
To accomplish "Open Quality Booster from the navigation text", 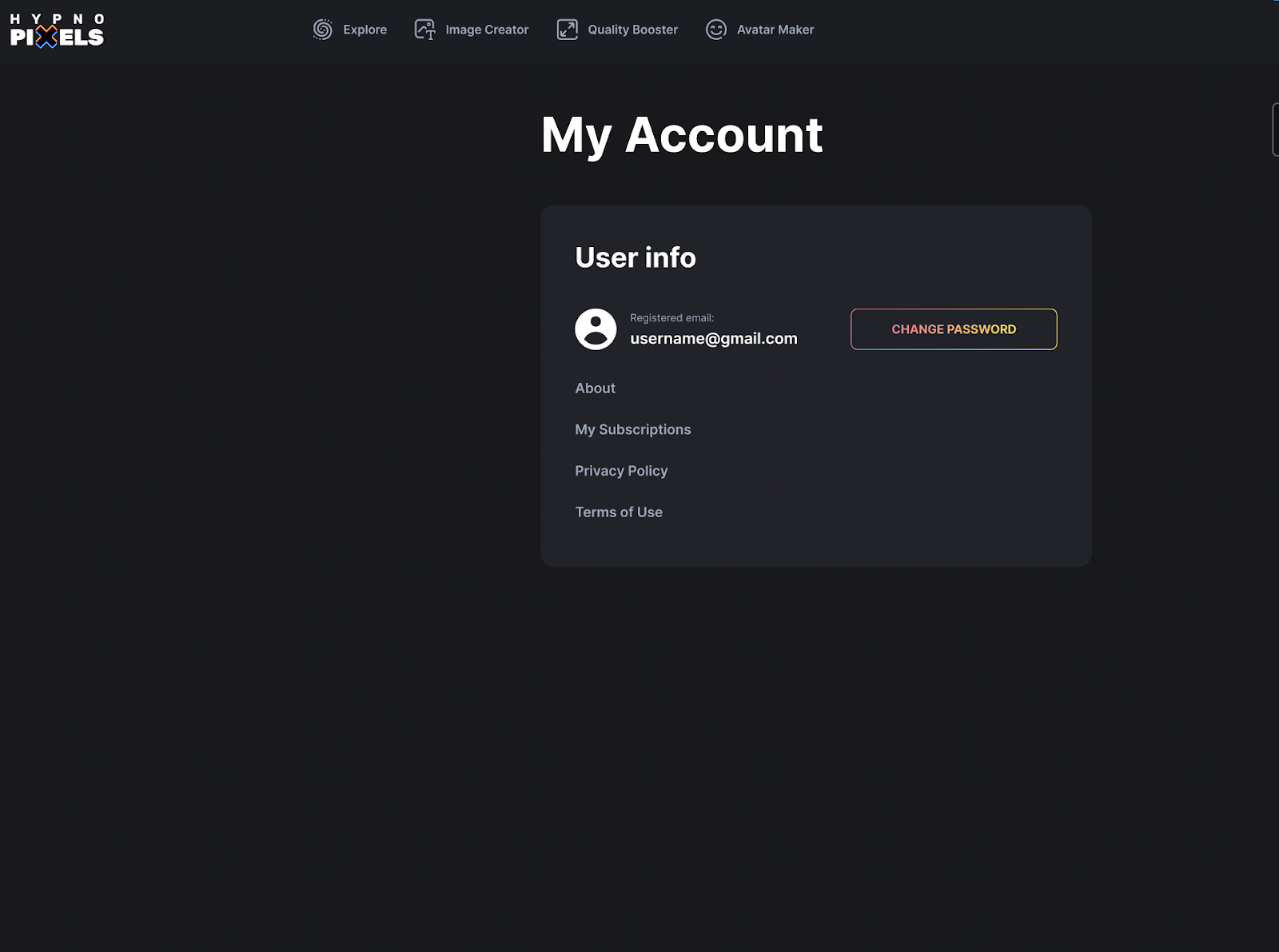I will pos(632,30).
